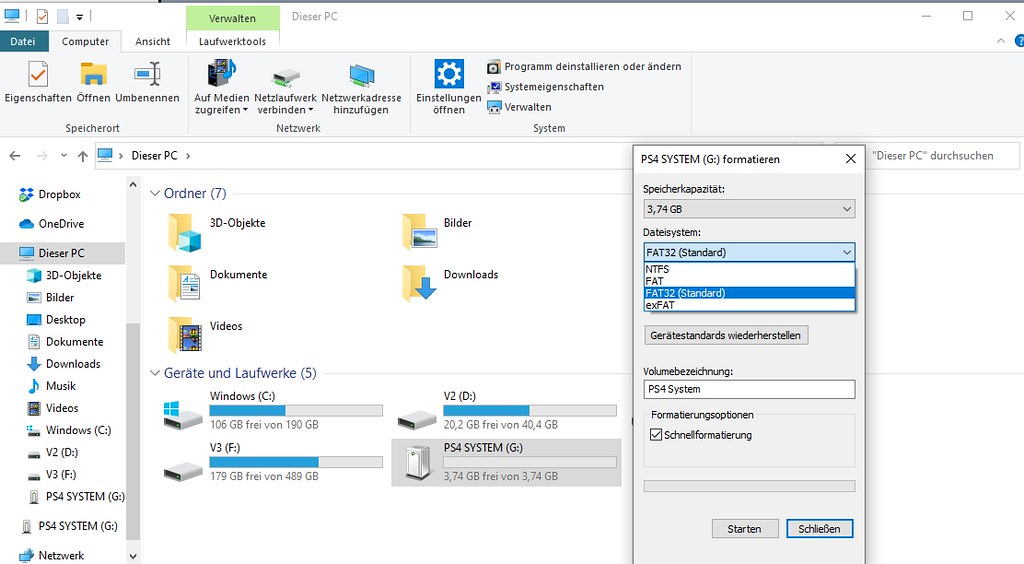The image size is (1024, 564).
Task: Click the Dateisystem combo box
Action: [x=749, y=253]
